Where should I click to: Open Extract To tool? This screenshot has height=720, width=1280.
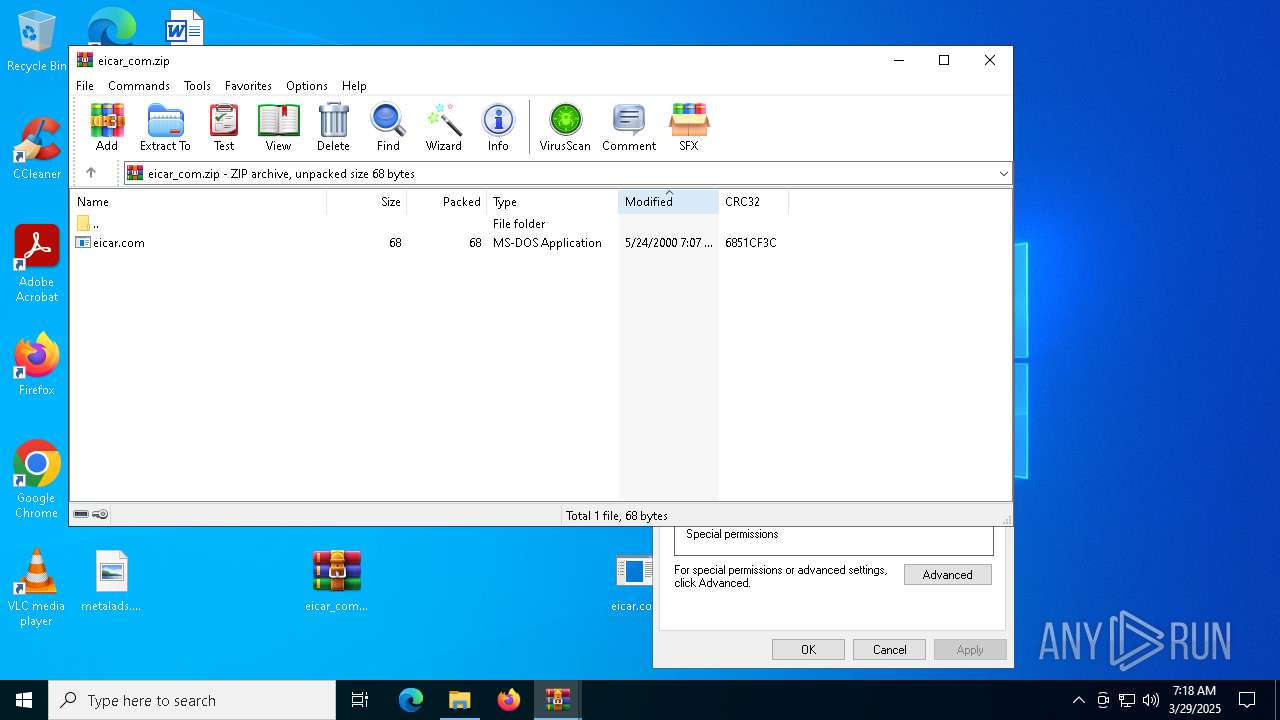coord(165,127)
